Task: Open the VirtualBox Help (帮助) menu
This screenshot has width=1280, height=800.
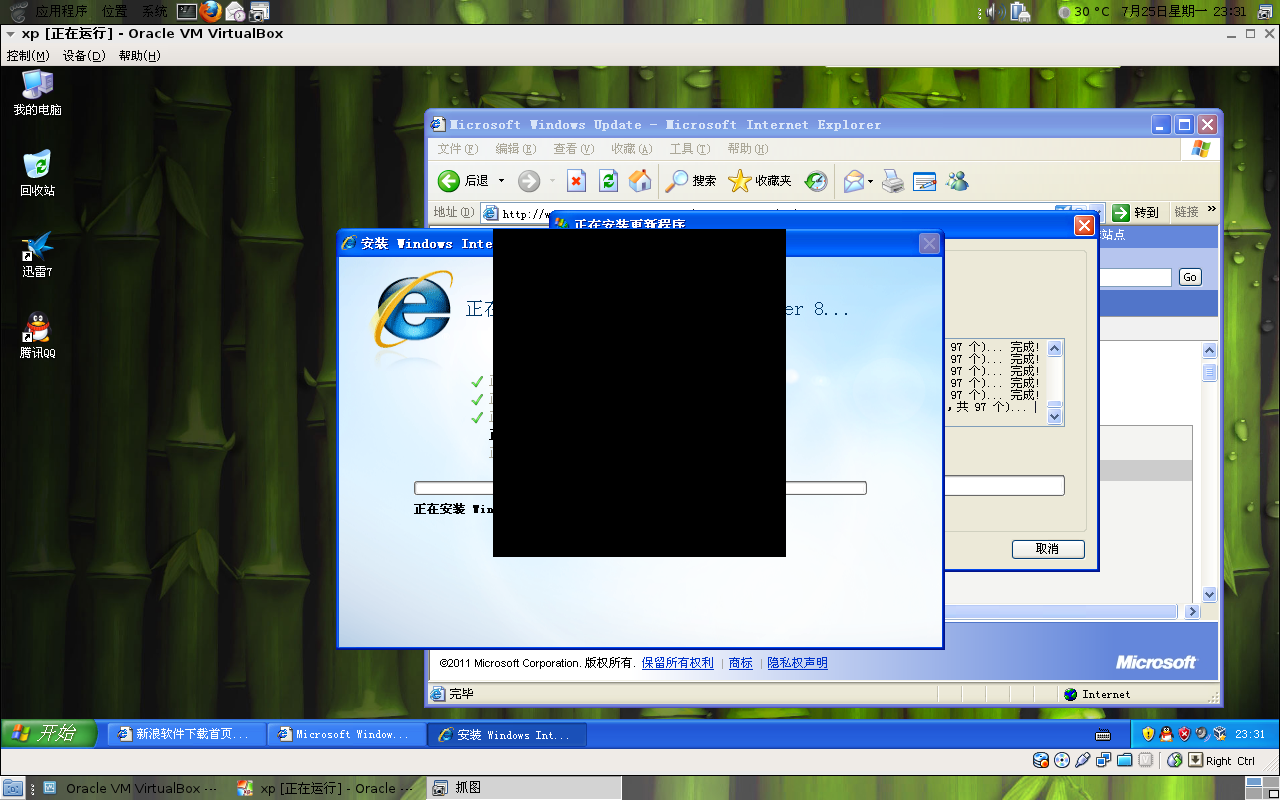Action: [x=139, y=56]
